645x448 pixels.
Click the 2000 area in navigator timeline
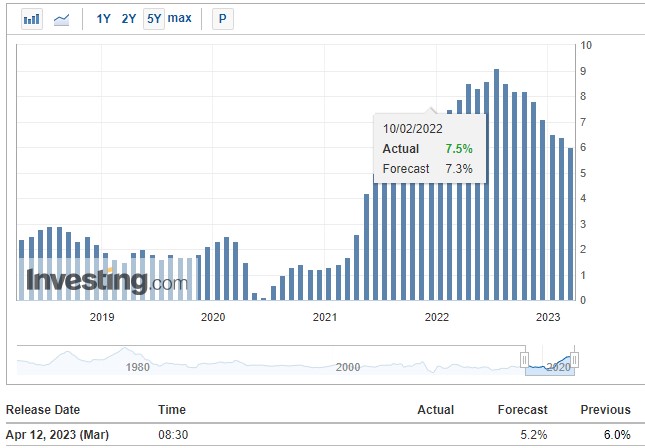pos(347,367)
